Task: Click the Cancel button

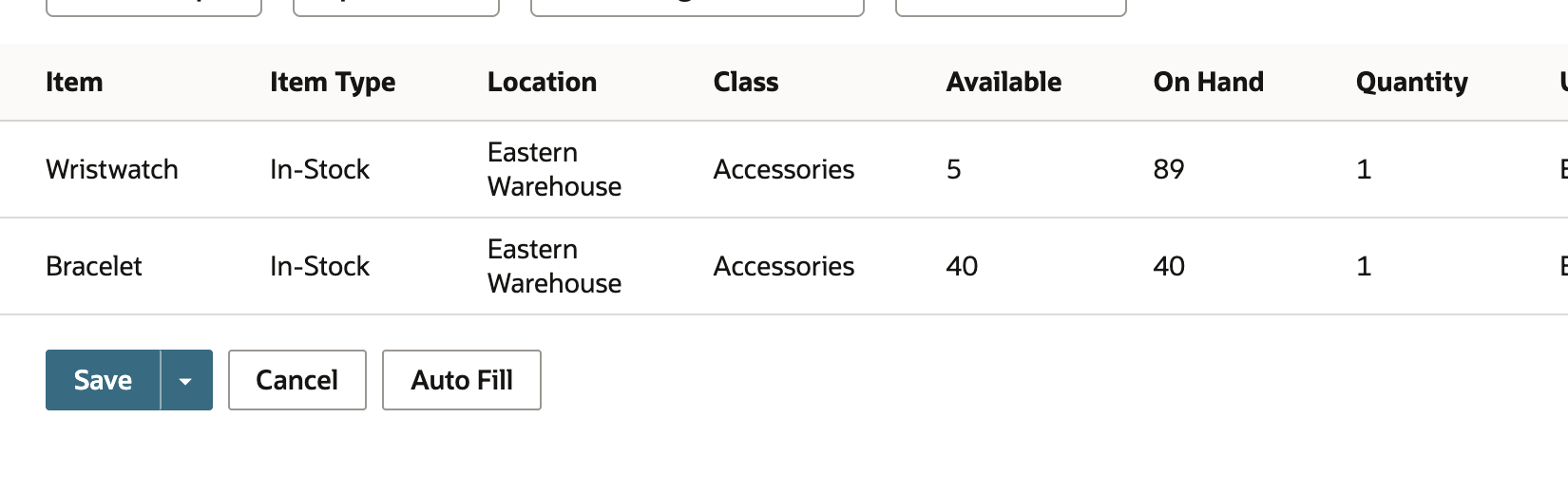Action: (x=297, y=380)
